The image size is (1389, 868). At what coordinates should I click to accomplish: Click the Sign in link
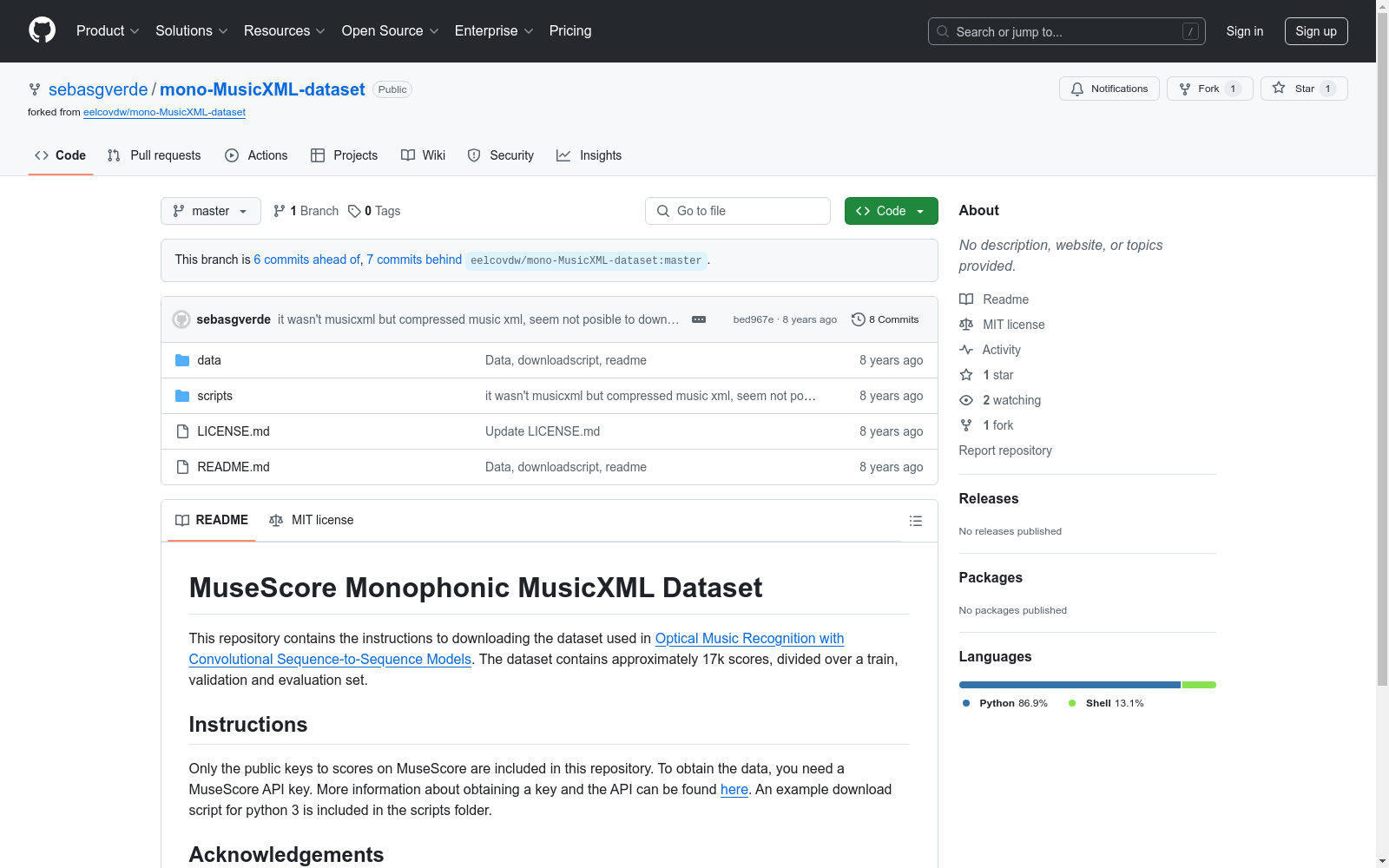click(1245, 31)
